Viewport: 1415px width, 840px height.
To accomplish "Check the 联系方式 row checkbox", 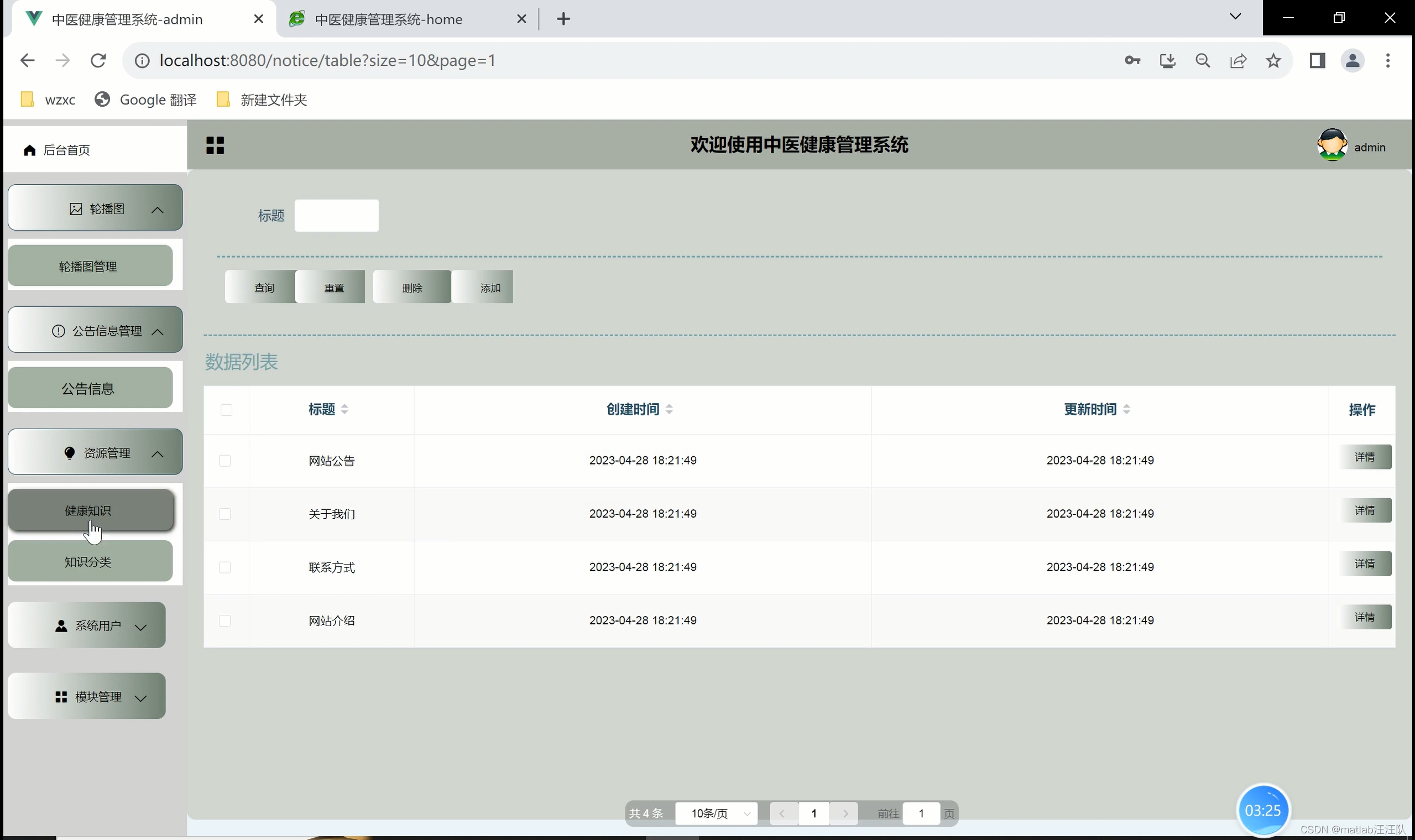I will tap(224, 567).
